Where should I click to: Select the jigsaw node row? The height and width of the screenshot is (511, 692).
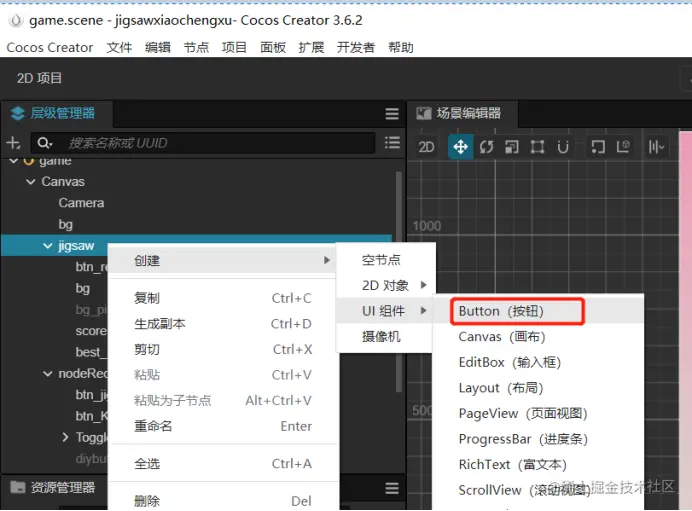click(x=197, y=245)
